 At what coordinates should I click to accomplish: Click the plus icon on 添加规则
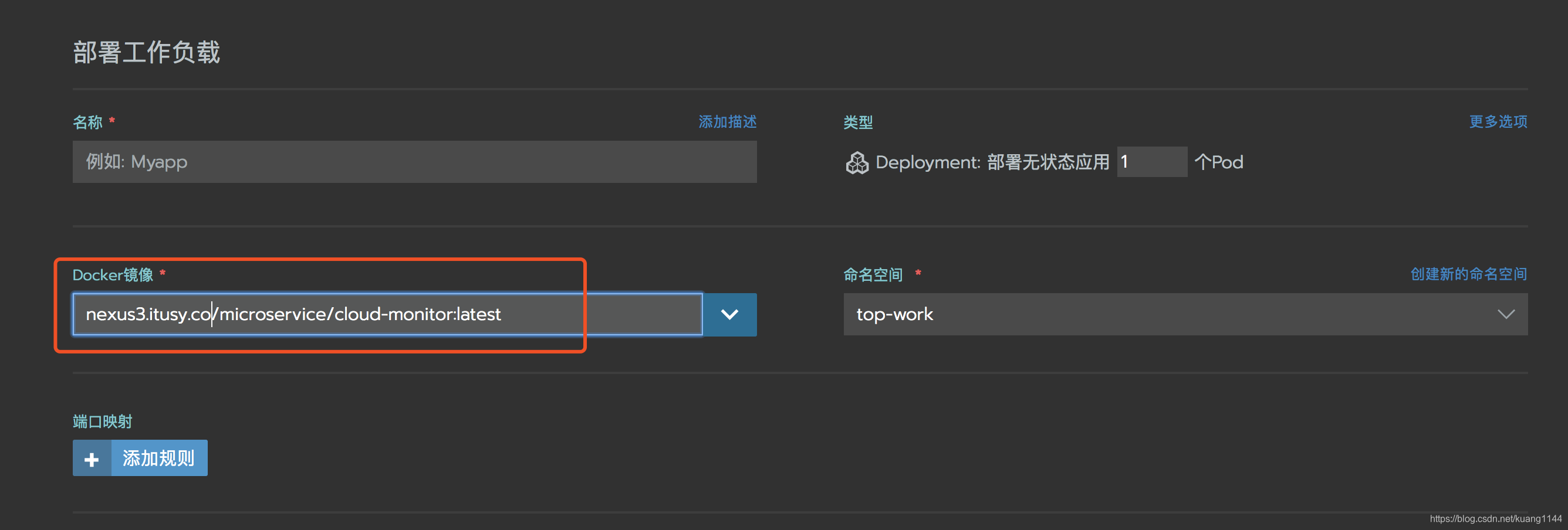point(92,459)
